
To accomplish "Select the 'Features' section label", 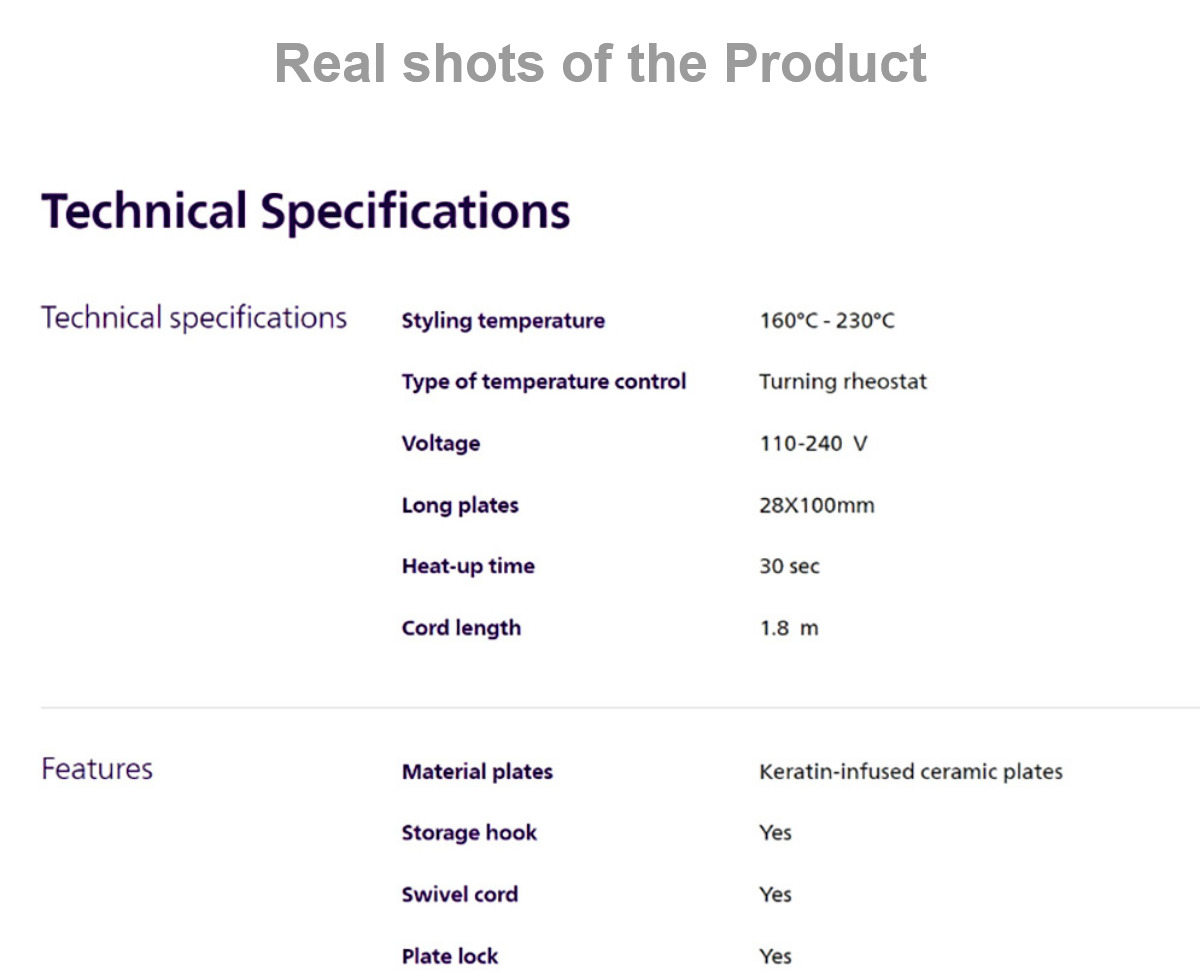I will point(97,769).
